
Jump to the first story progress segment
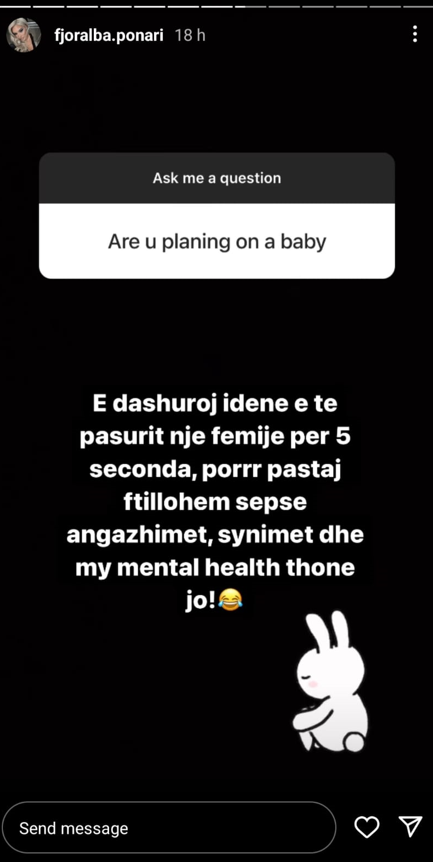coord(15,7)
